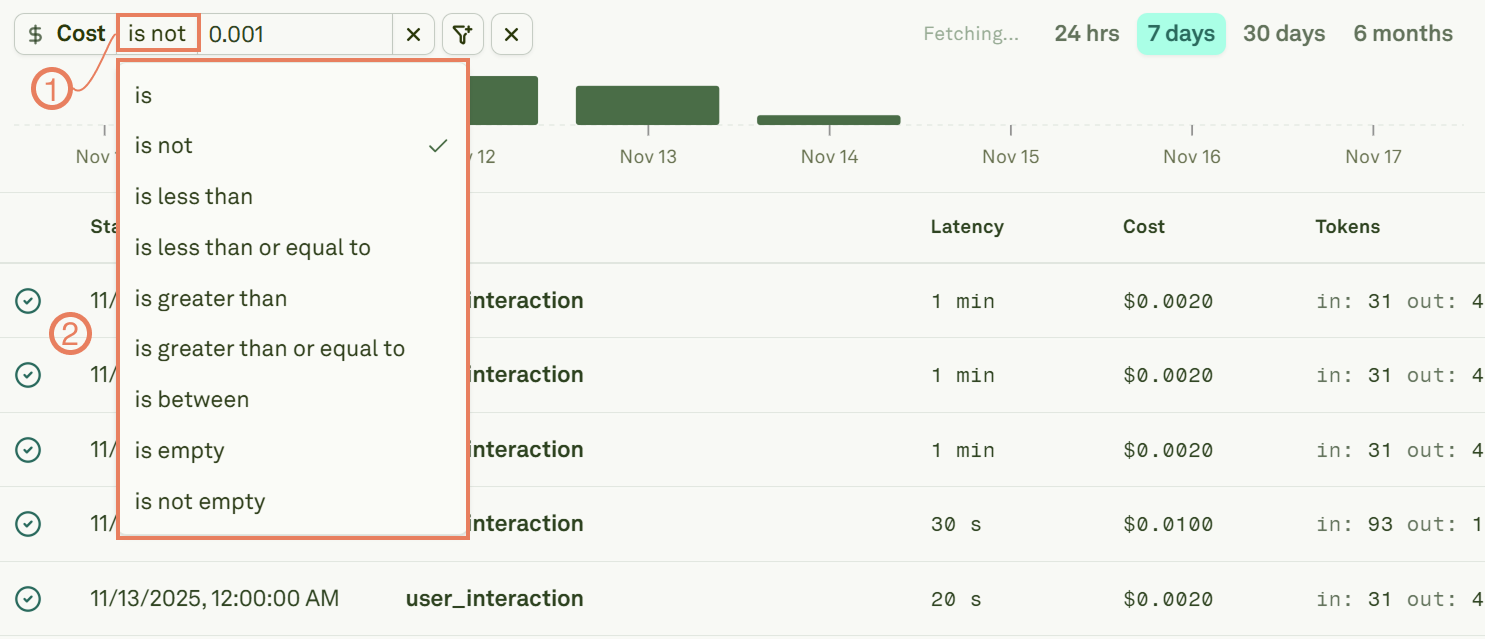This screenshot has width=1485, height=639.
Task: Switch to the 30 days time range
Action: pos(1284,33)
